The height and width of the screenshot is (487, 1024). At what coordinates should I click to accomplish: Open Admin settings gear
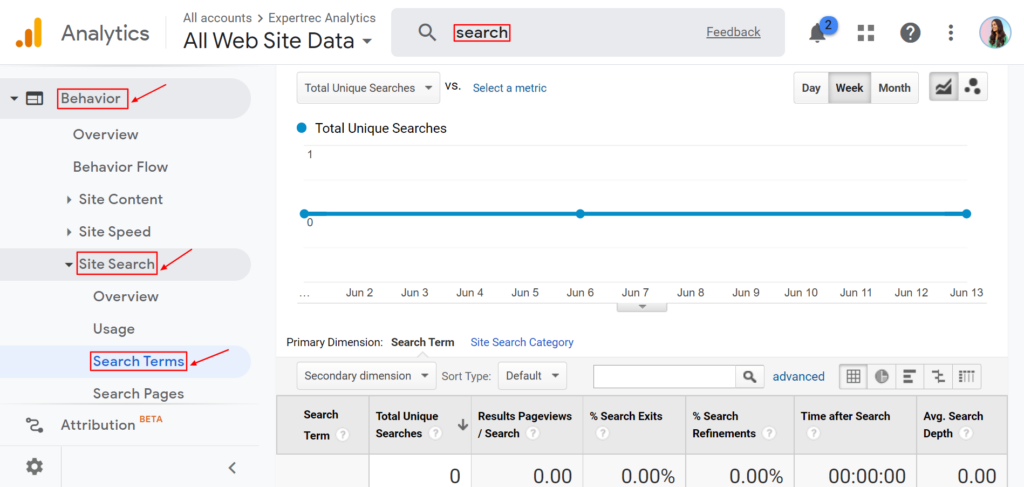click(x=34, y=466)
